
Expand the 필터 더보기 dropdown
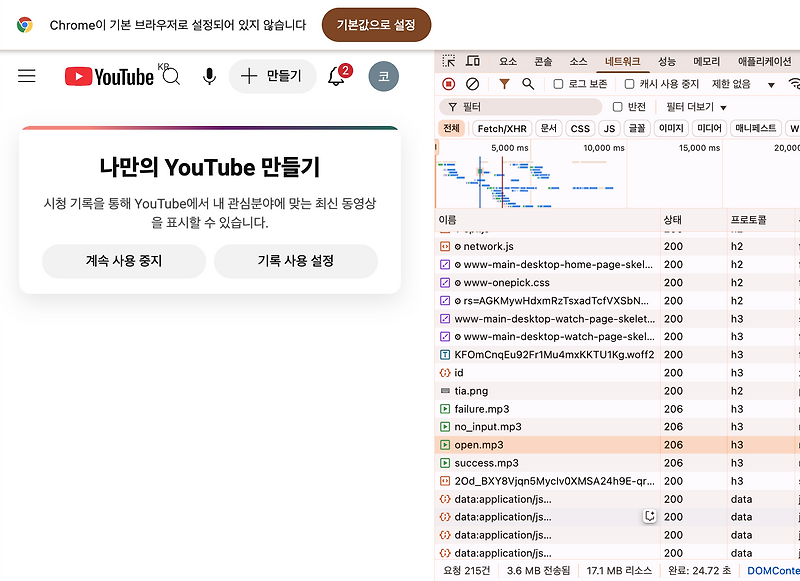point(696,107)
